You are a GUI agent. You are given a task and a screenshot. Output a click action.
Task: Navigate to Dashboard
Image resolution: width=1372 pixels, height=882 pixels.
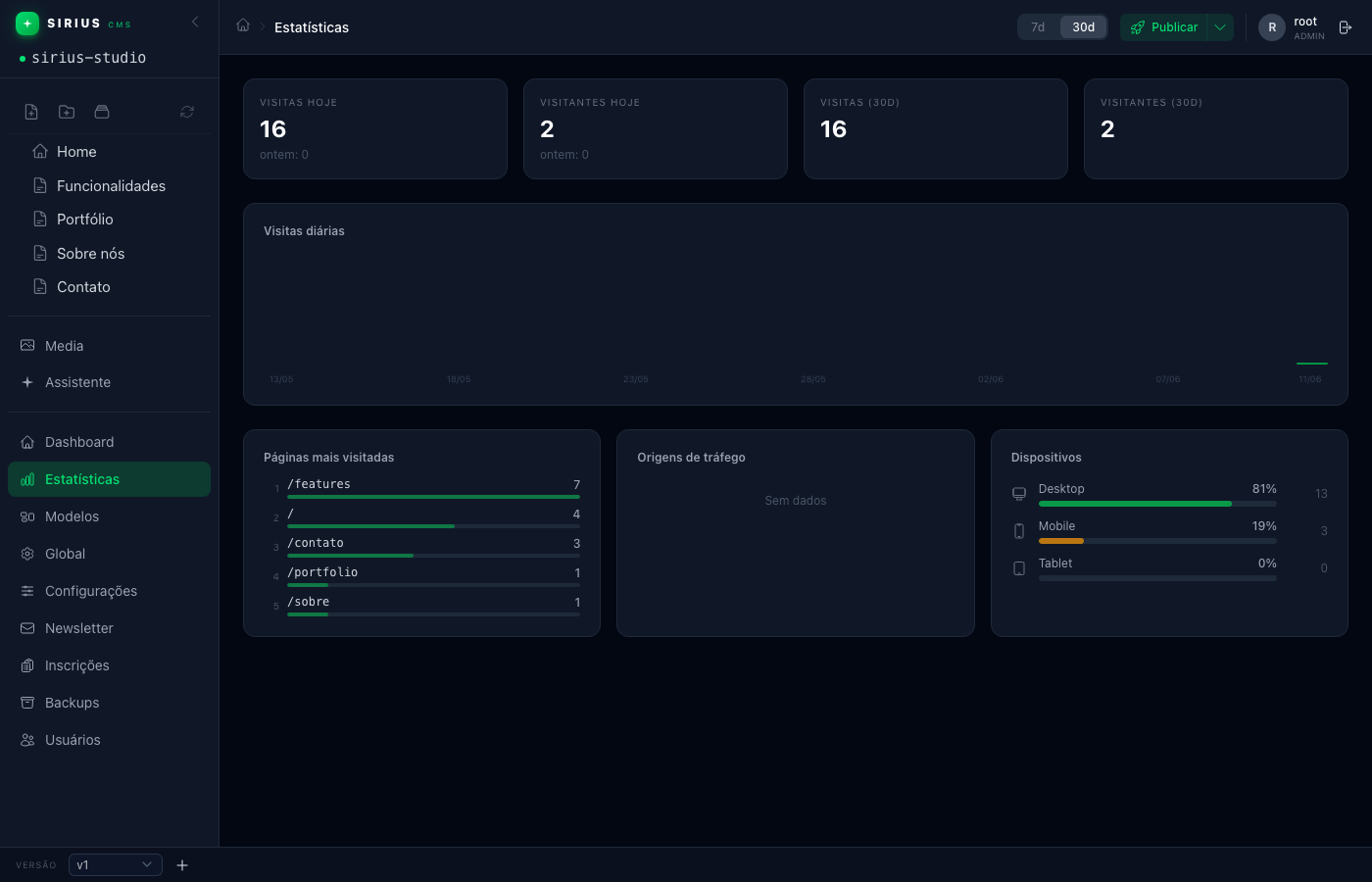pyautogui.click(x=110, y=442)
